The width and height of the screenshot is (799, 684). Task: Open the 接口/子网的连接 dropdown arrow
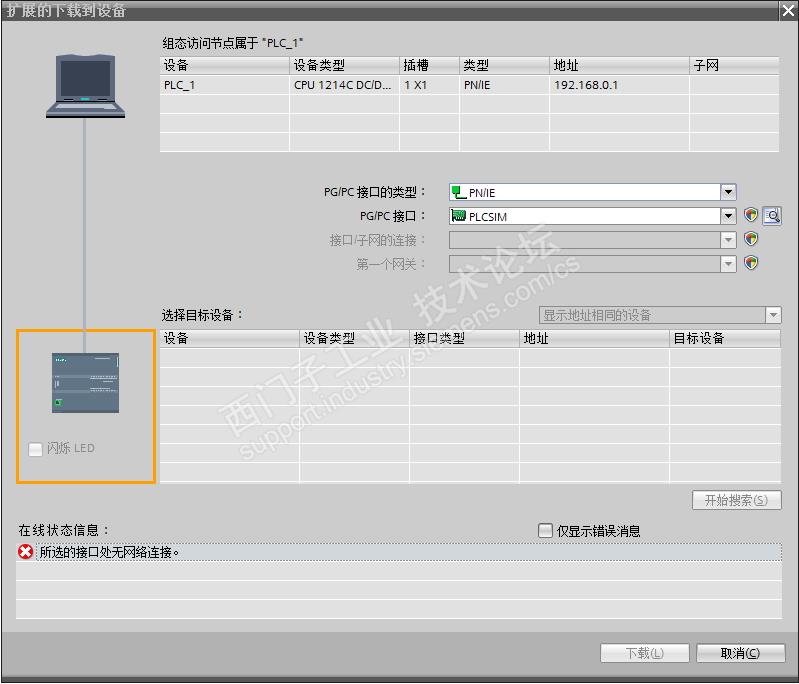(728, 240)
